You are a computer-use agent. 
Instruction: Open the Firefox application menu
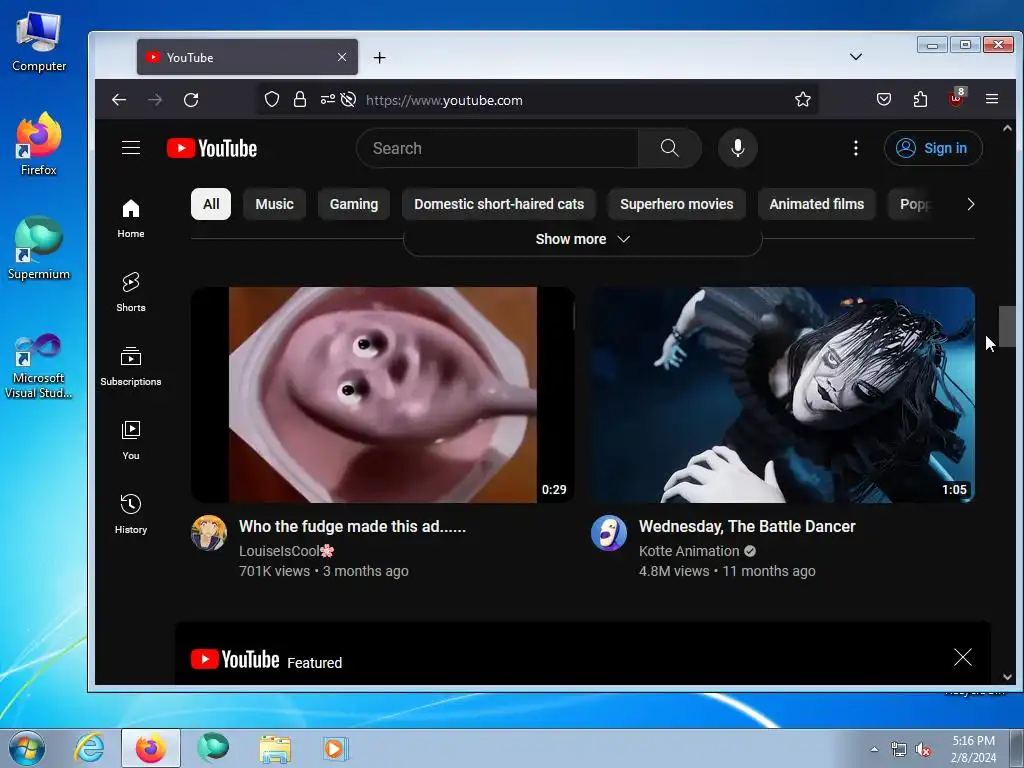(992, 99)
